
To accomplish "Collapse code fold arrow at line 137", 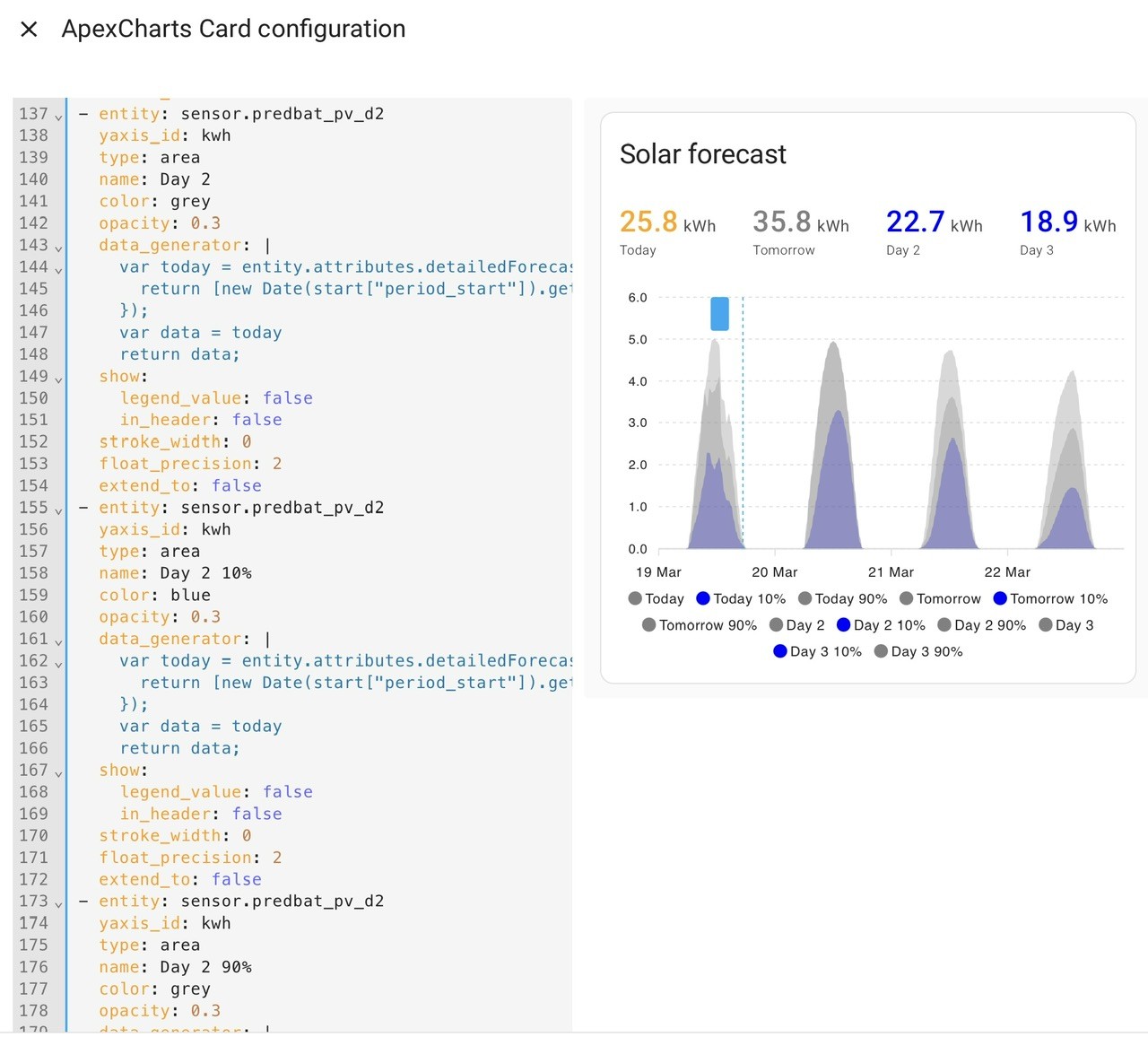I will point(58,117).
